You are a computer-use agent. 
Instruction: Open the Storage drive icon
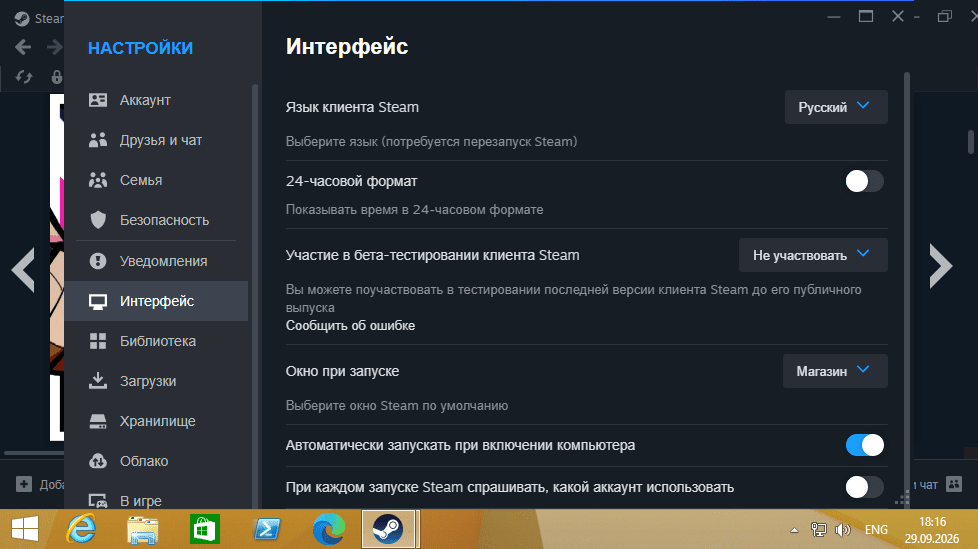[98, 421]
